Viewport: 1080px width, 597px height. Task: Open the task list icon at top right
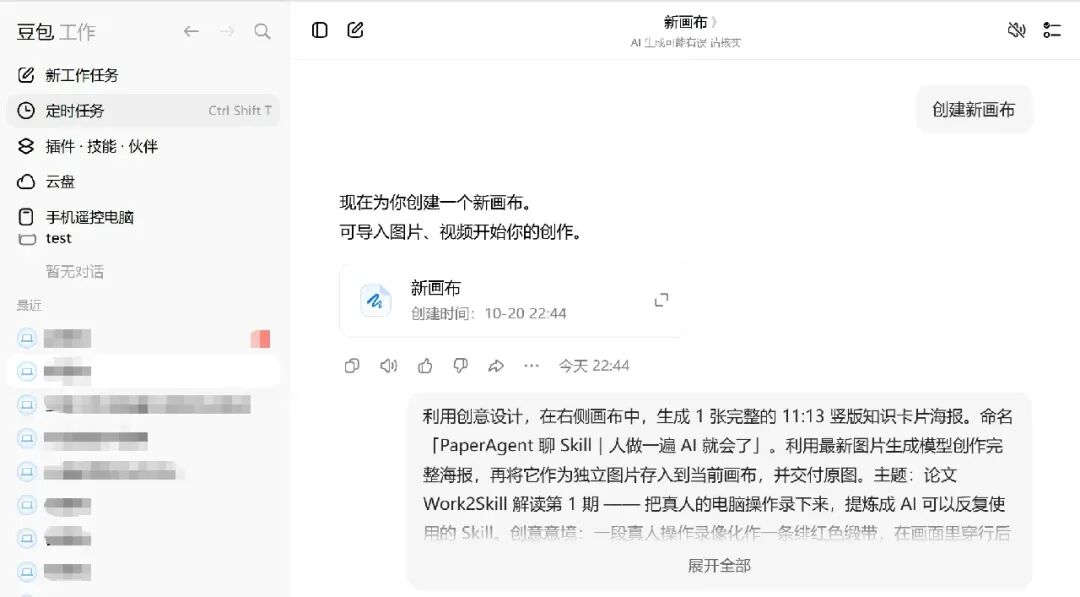(1052, 30)
